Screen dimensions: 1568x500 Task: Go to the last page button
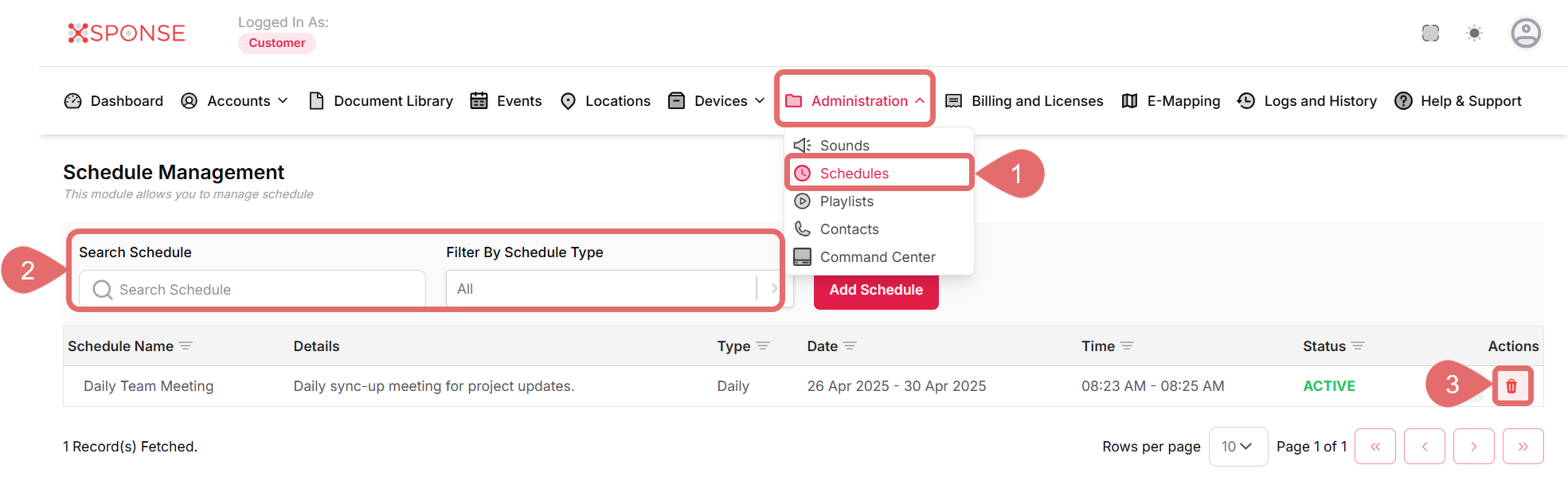pos(1522,447)
